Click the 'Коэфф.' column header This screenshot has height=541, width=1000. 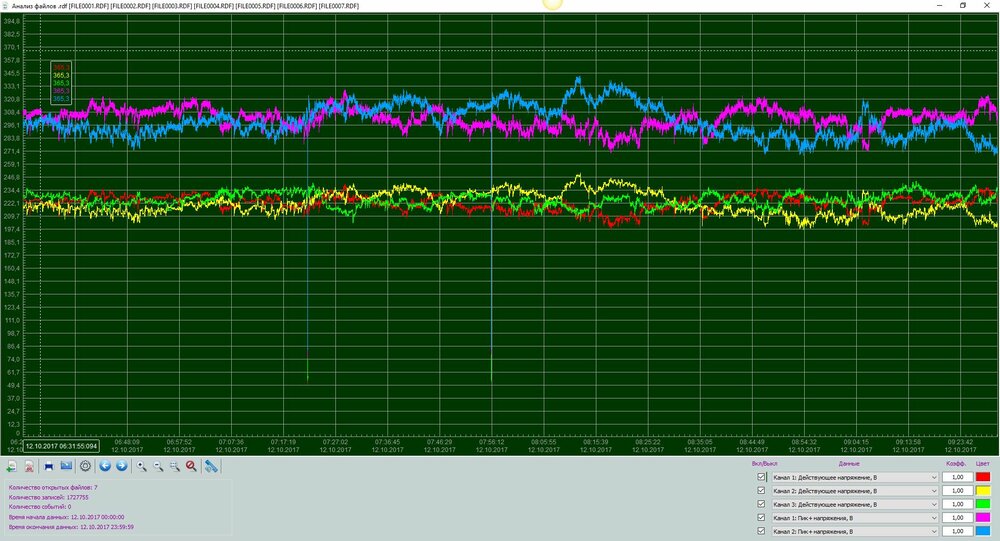(955, 464)
